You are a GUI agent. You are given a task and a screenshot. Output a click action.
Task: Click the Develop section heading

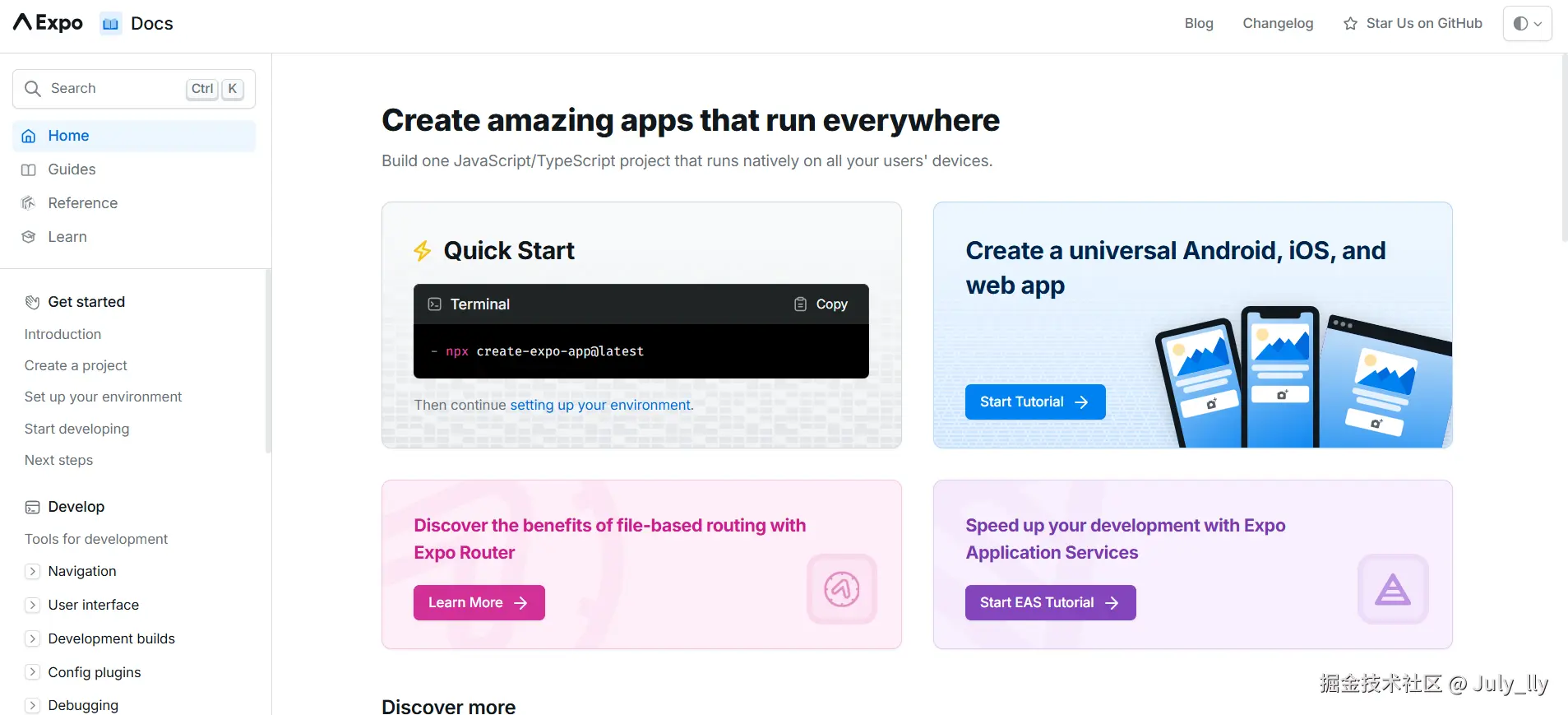[x=76, y=507]
